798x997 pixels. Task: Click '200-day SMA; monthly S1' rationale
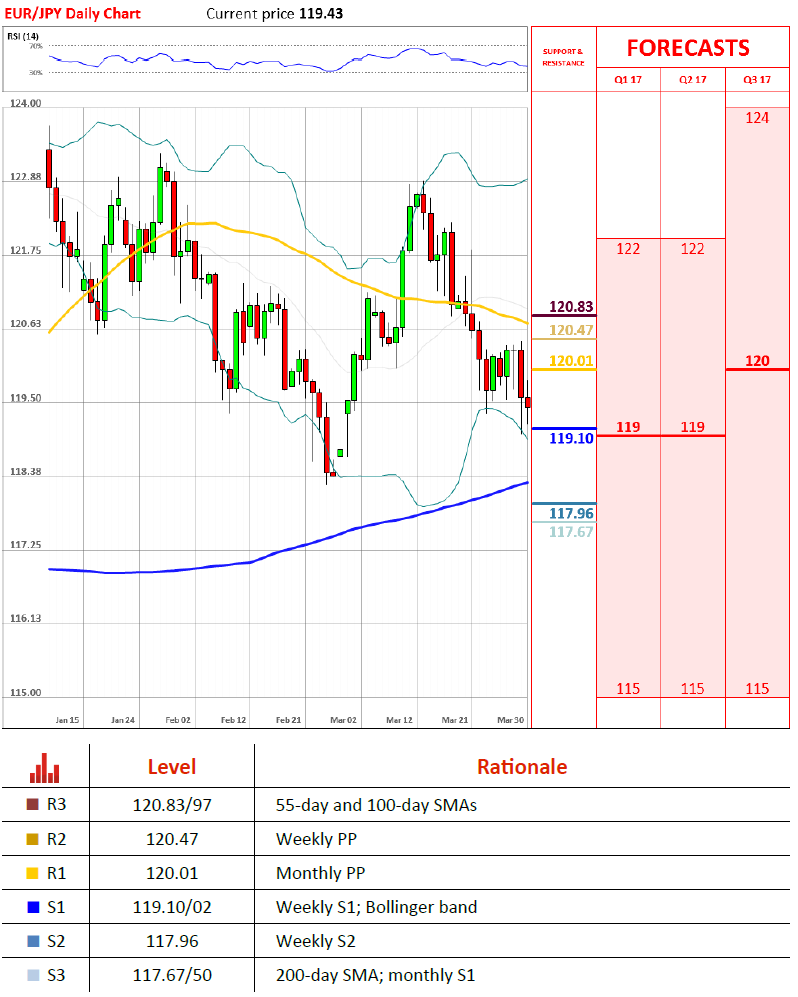tap(375, 975)
